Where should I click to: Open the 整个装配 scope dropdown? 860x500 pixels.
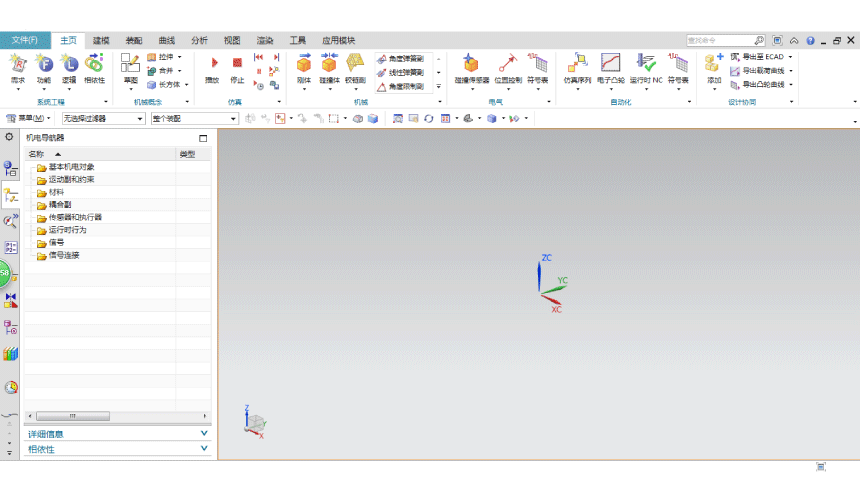pyautogui.click(x=193, y=118)
